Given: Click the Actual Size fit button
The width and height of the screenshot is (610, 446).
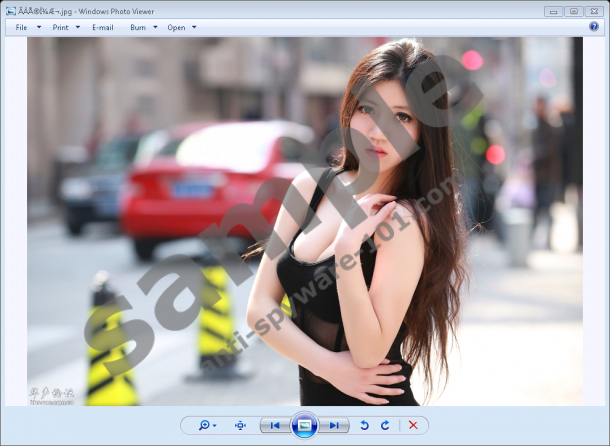Looking at the screenshot, I should pyautogui.click(x=240, y=425).
